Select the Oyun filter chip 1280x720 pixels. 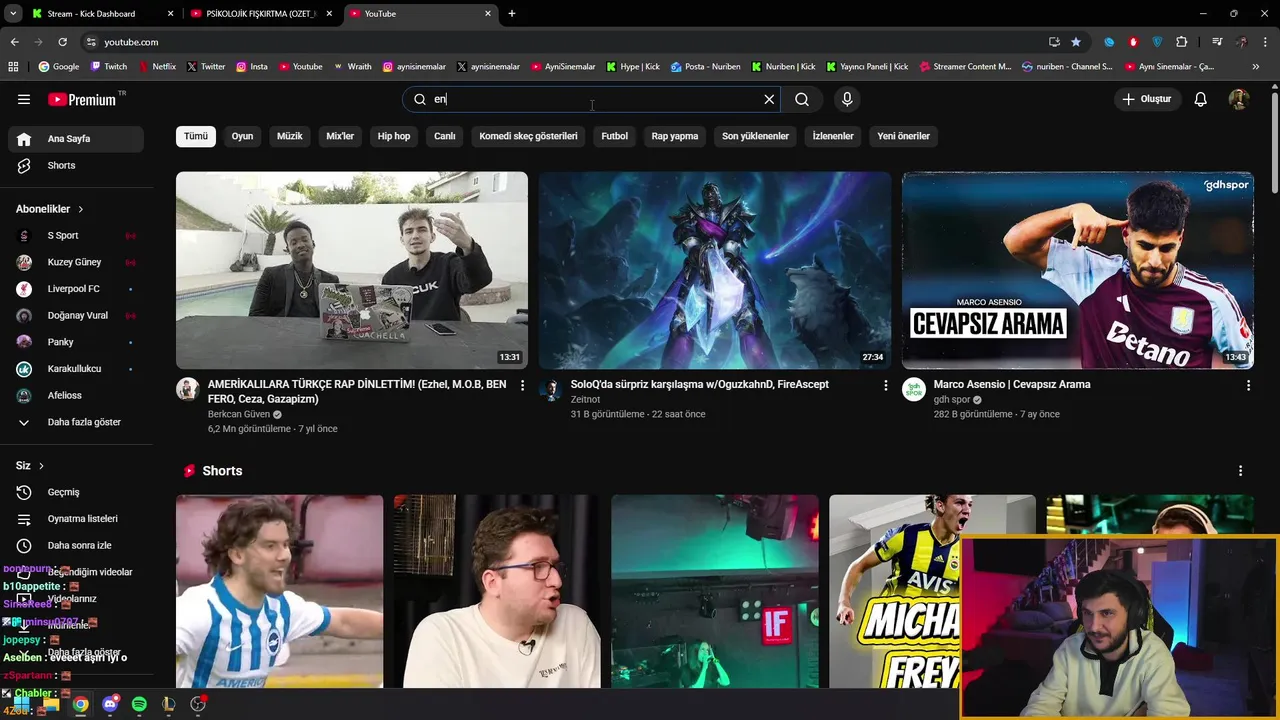[x=243, y=136]
